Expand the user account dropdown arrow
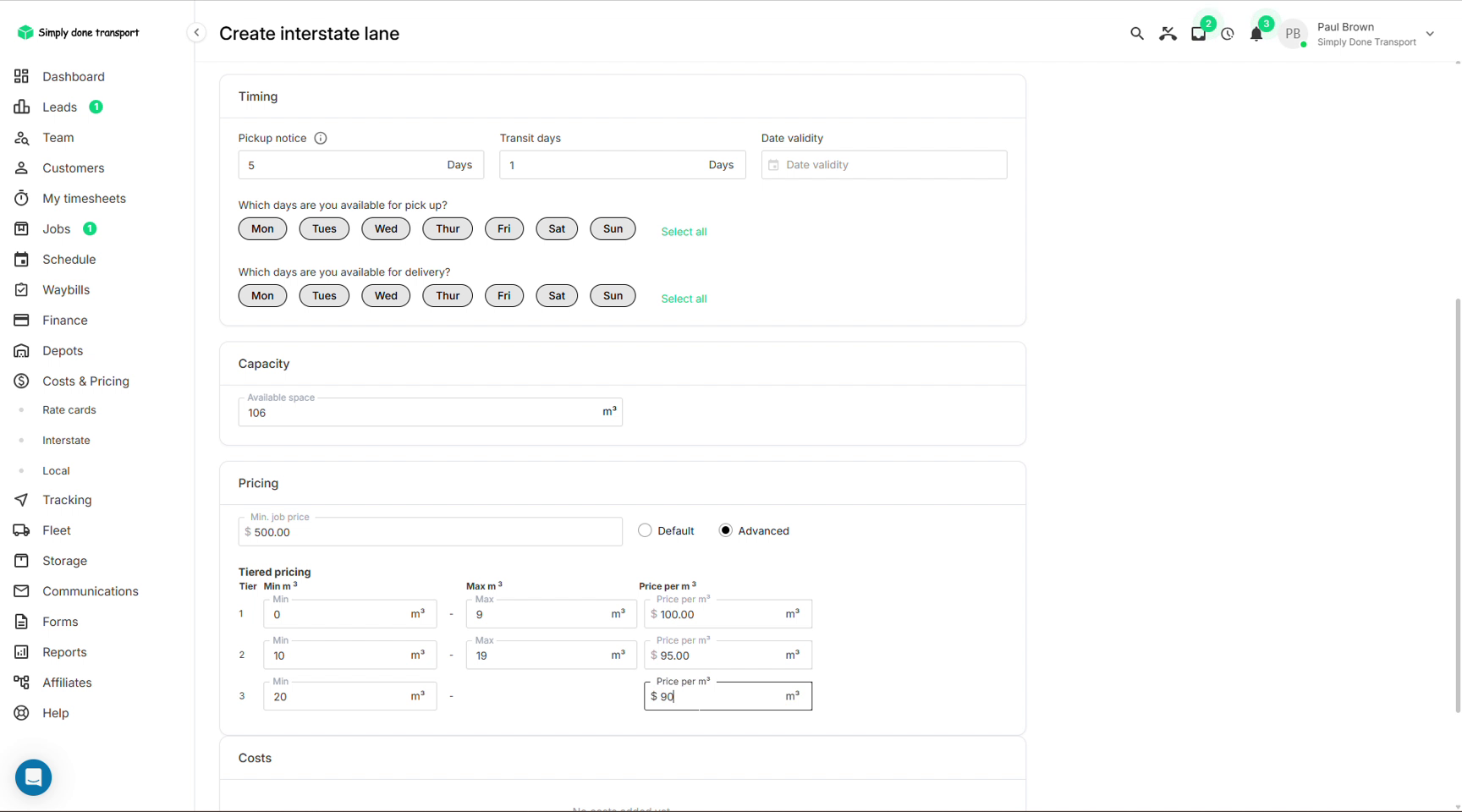Image resolution: width=1462 pixels, height=812 pixels. pos(1430,35)
